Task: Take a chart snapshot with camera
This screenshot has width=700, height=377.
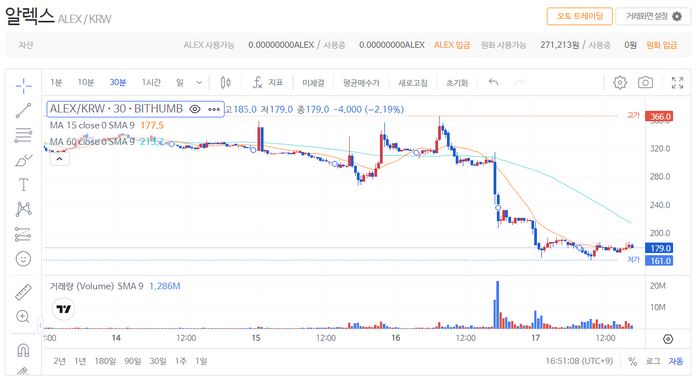Action: click(645, 83)
